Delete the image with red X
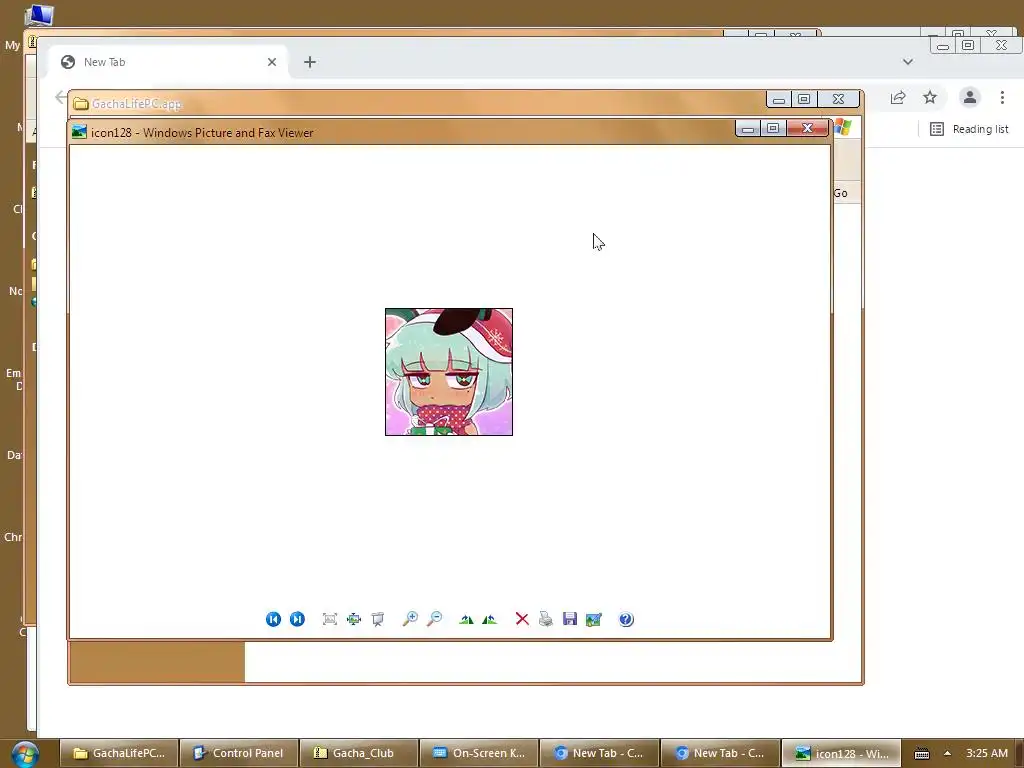Screen dimensions: 1024x768 (522, 619)
